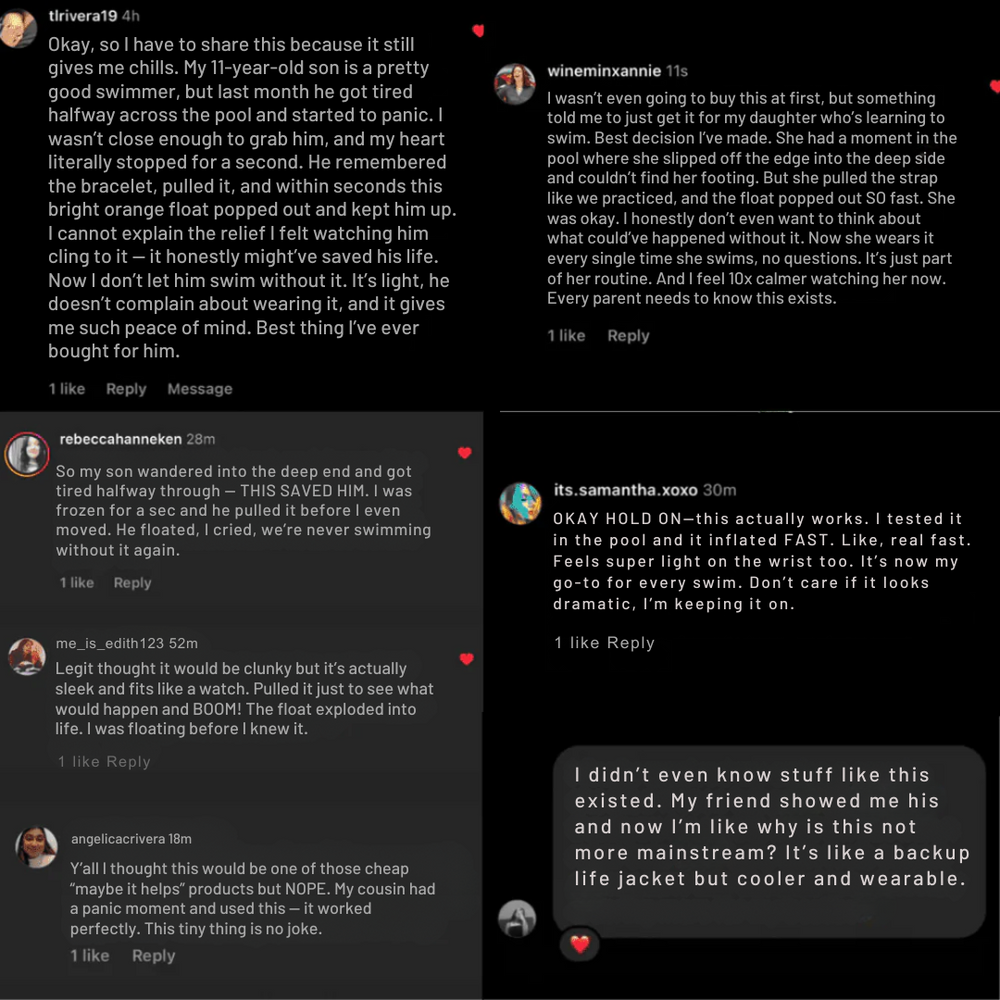Tap heart icon on me_is_edith123's comment
Image resolution: width=1000 pixels, height=1000 pixels.
pos(467,659)
